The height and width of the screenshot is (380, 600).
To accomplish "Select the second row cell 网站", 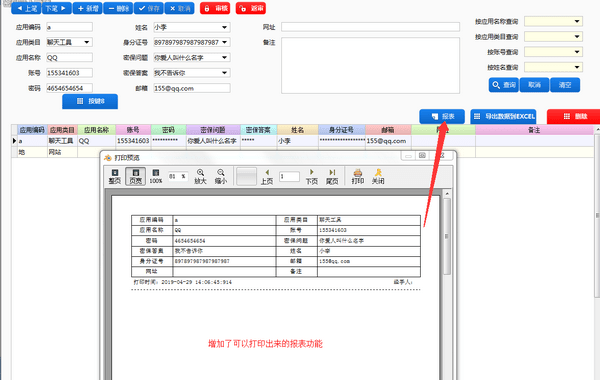I will (x=62, y=152).
